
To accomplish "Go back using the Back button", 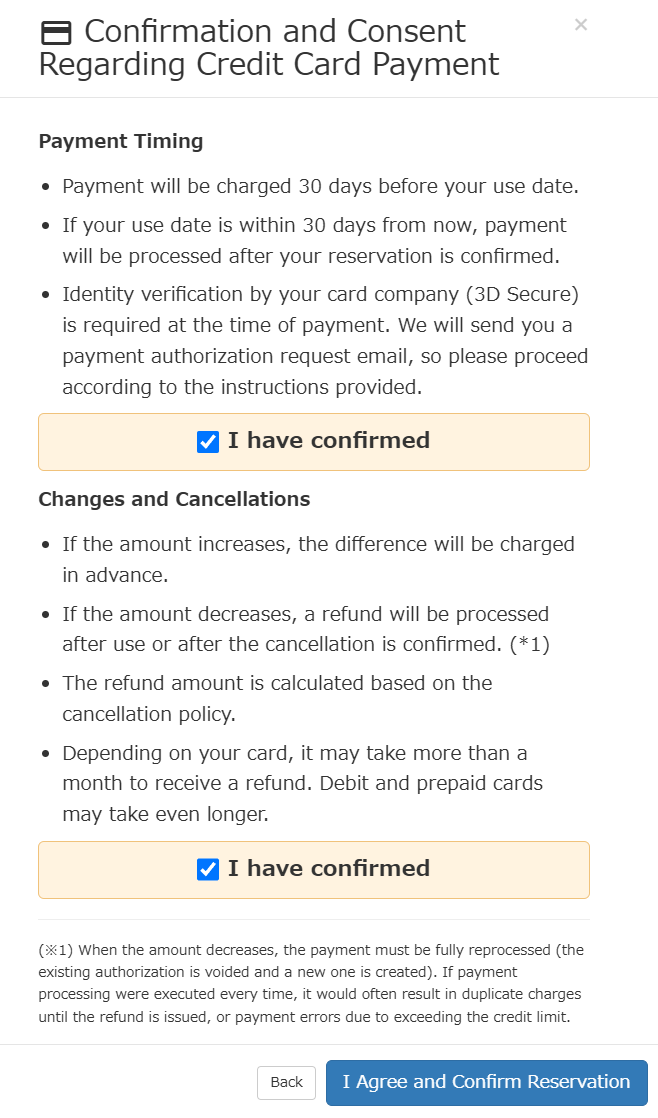I will [x=286, y=1082].
